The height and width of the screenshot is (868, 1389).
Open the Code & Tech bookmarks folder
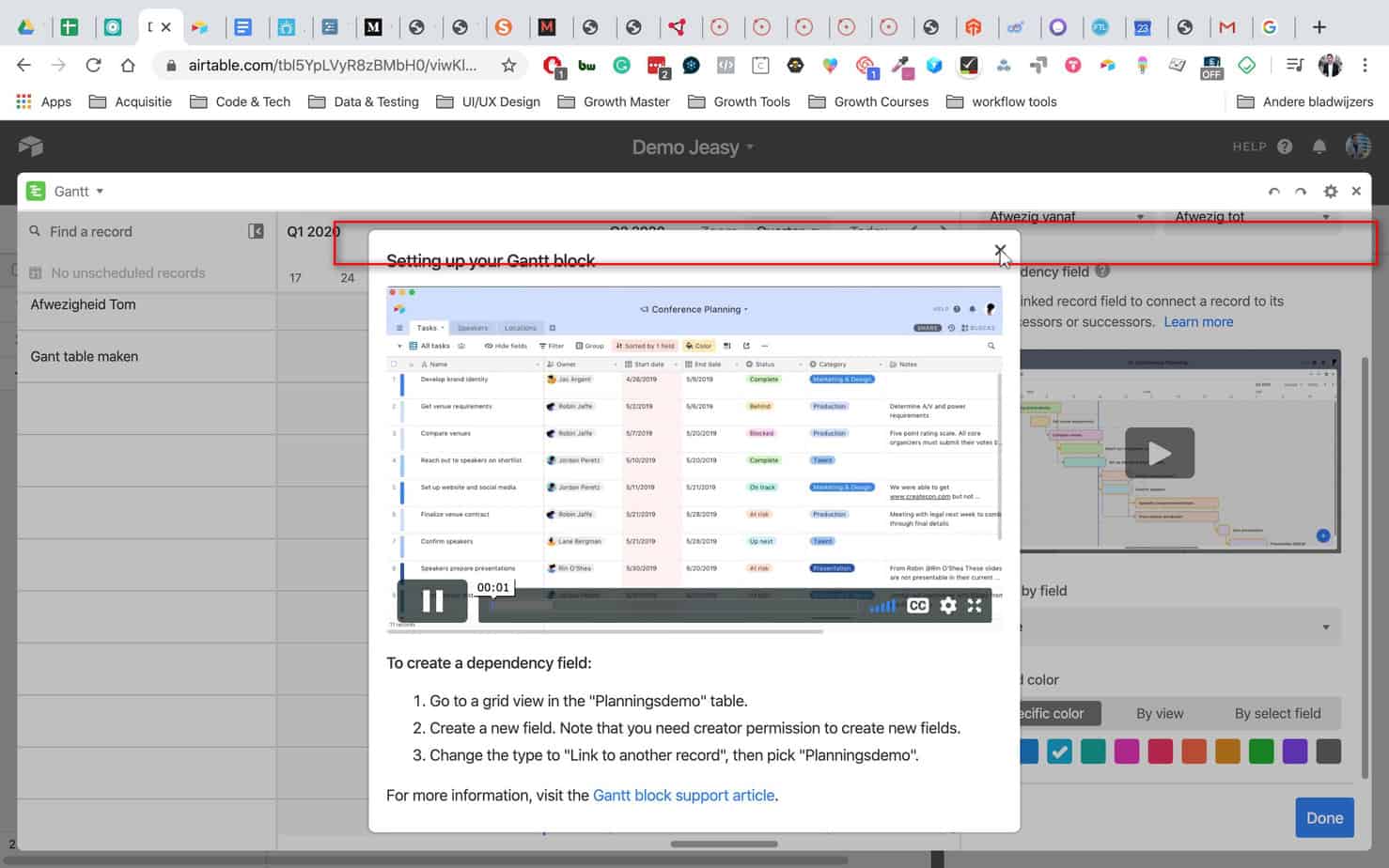[241, 101]
